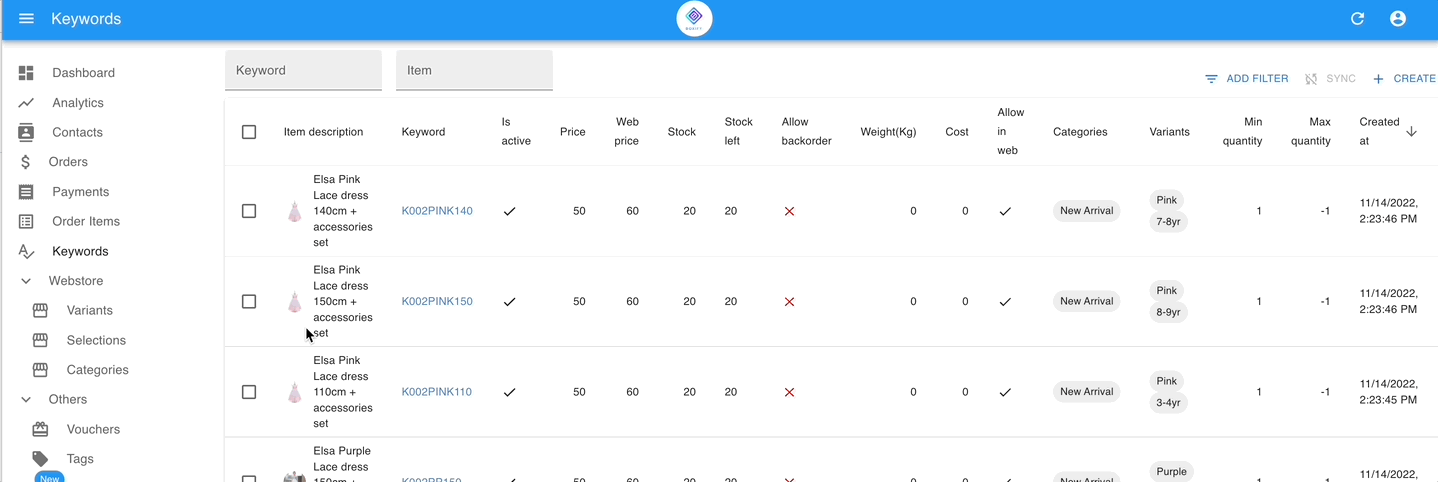The image size is (1438, 482).
Task: Click the CREATE button
Action: click(1404, 79)
